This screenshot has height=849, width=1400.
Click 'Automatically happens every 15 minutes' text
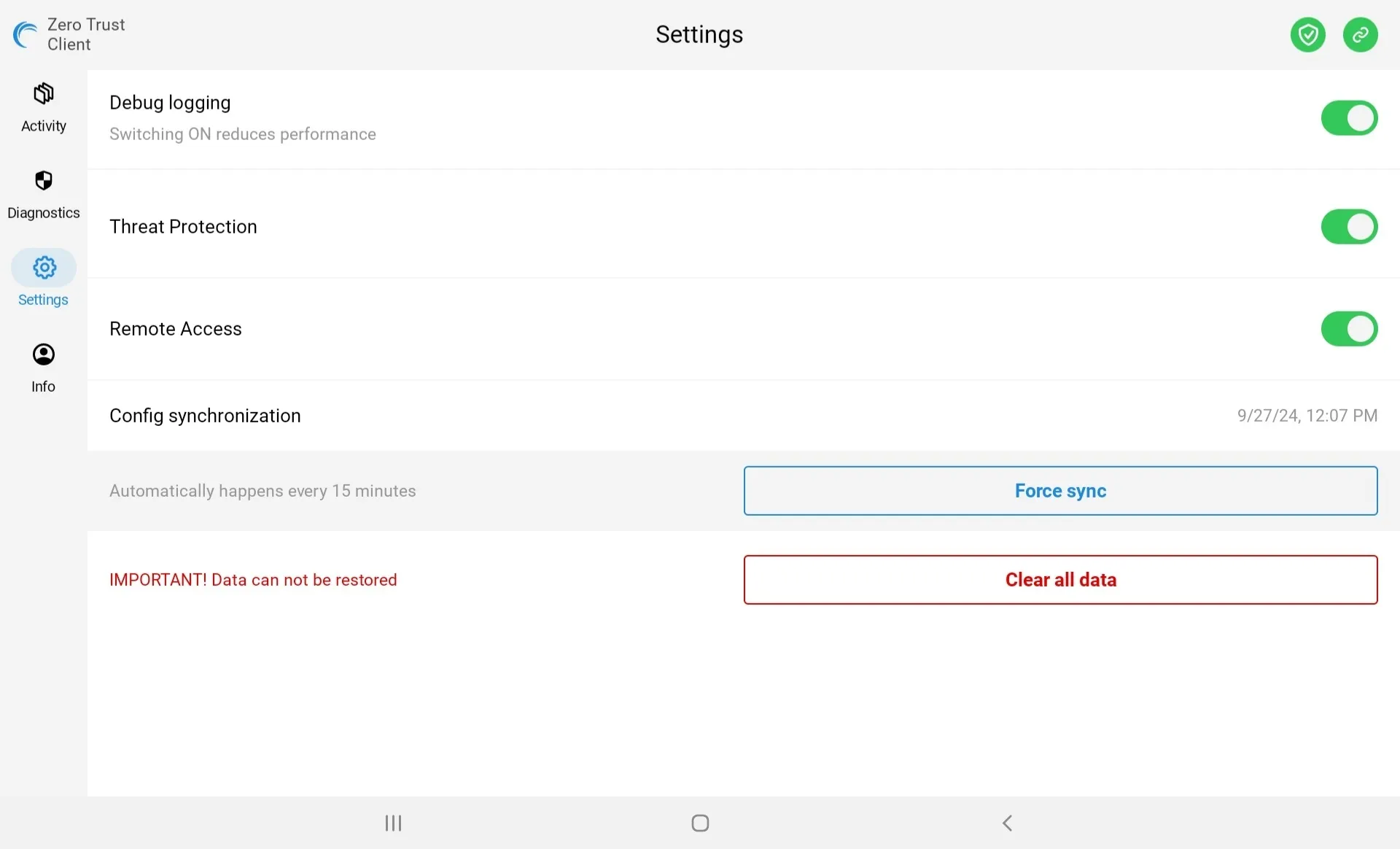262,491
